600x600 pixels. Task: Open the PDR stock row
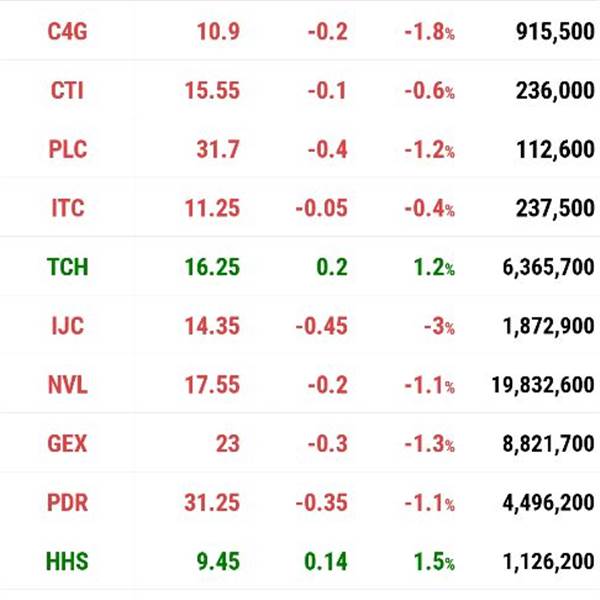(x=300, y=502)
